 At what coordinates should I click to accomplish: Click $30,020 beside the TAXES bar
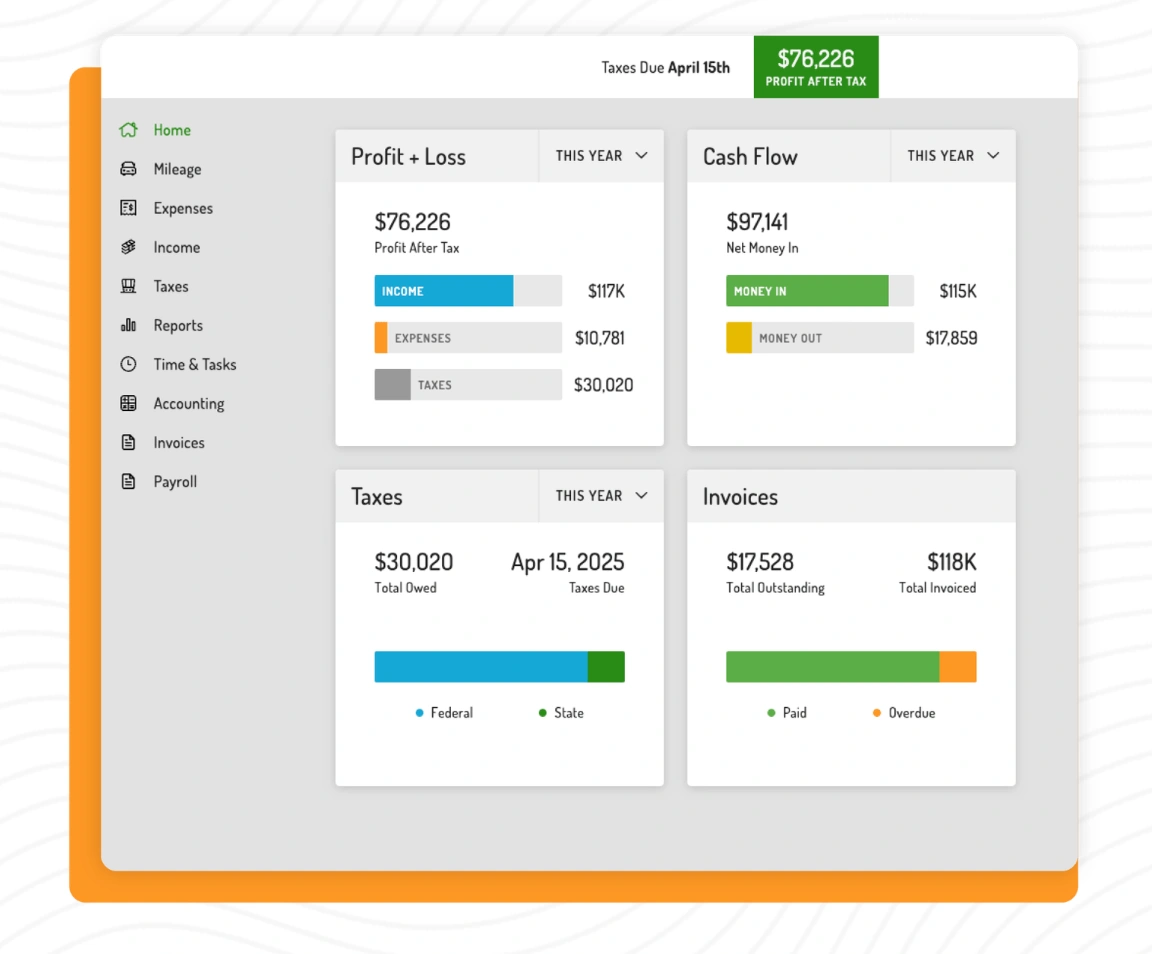pyautogui.click(x=603, y=385)
